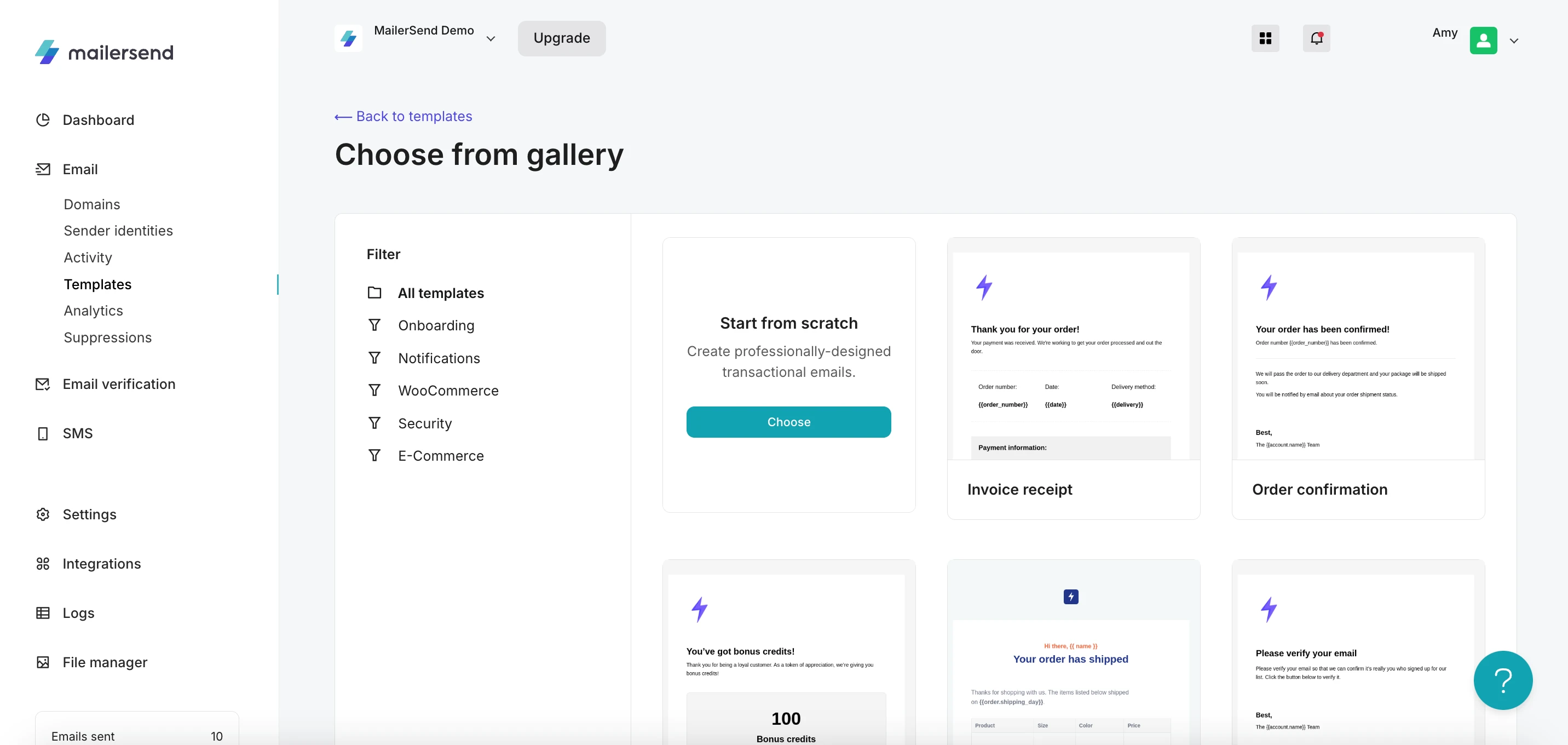
Task: Open Sender identities in sidebar
Action: click(x=118, y=231)
